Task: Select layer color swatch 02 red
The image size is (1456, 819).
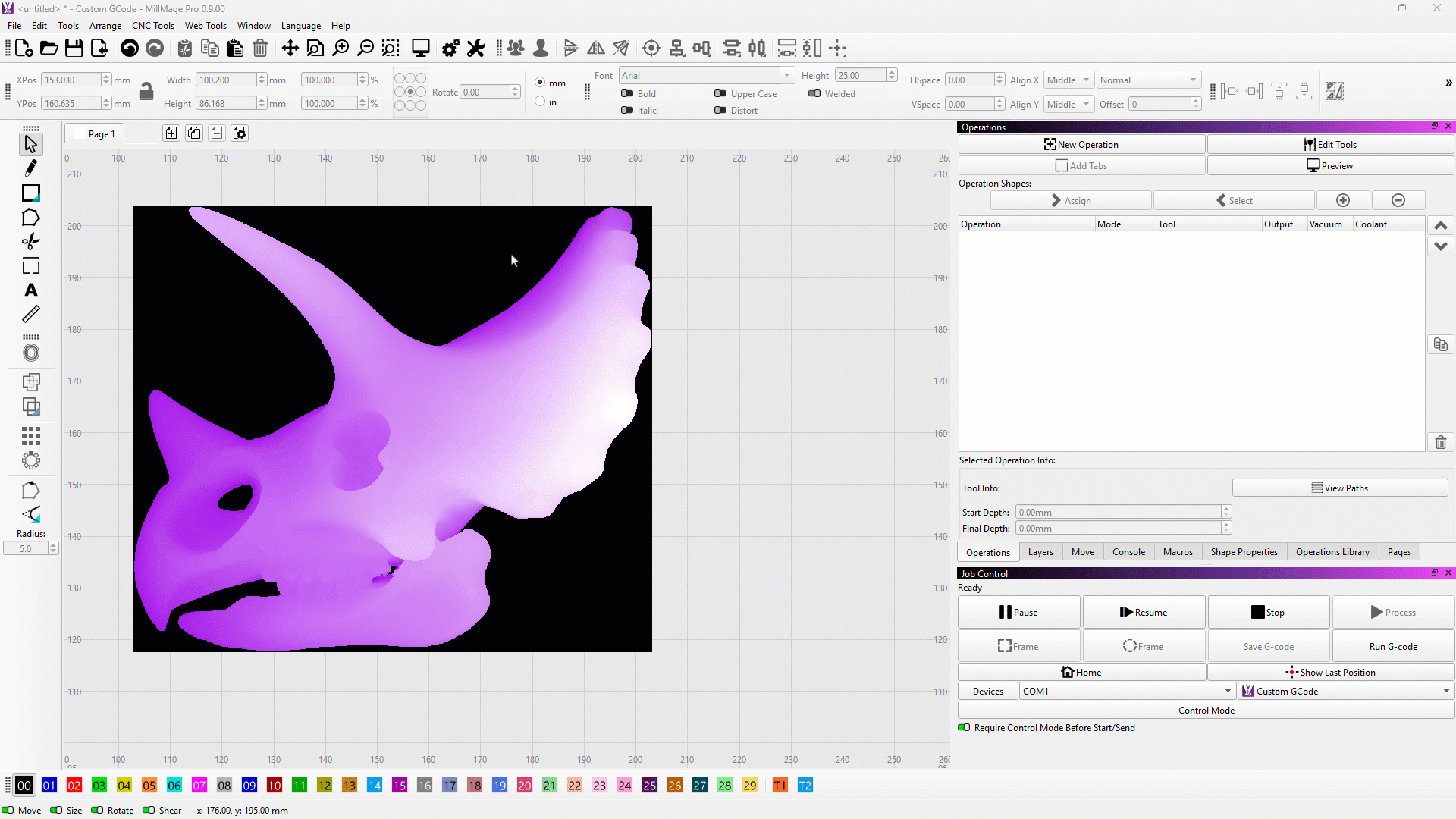Action: pos(74,786)
